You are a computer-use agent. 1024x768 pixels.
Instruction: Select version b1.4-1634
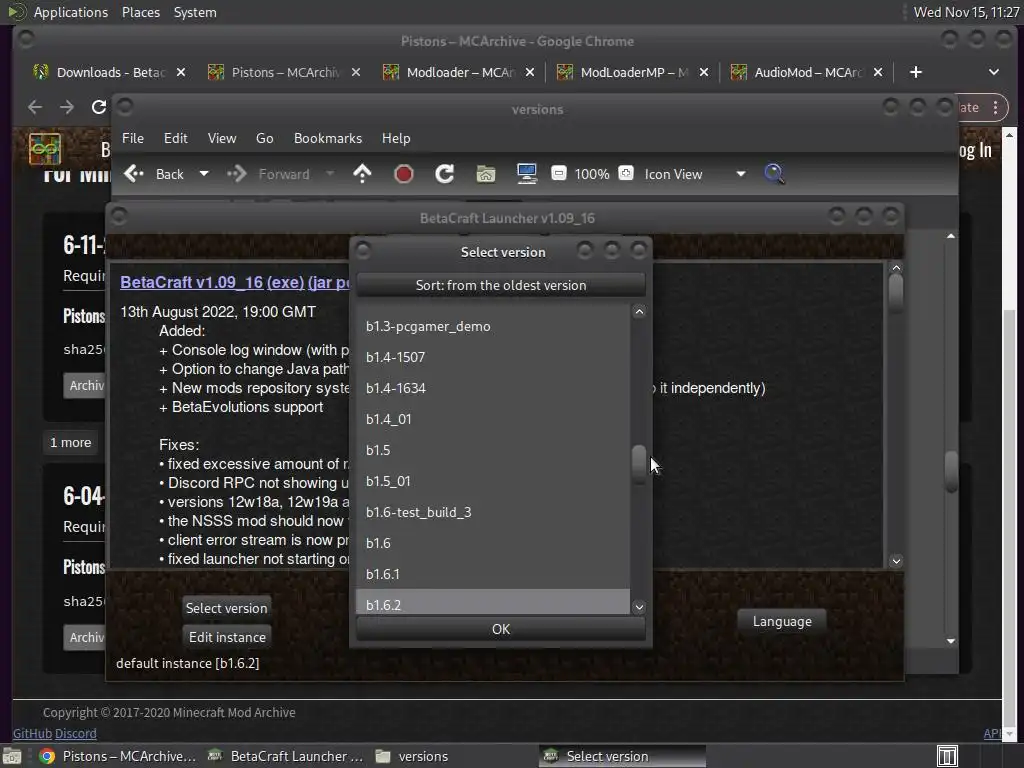pos(493,388)
